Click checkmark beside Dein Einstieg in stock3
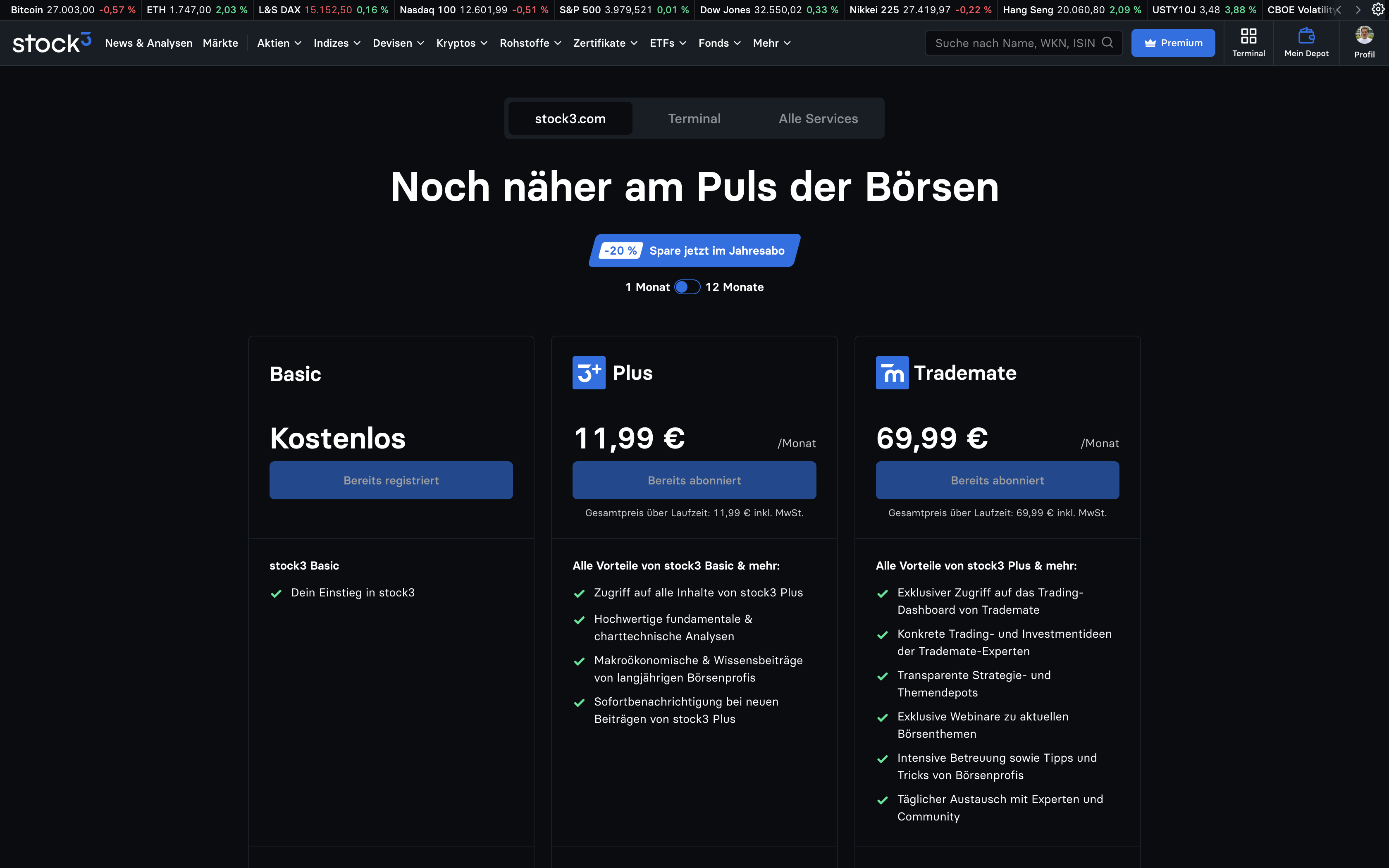Screen dimensions: 1389x868 (276, 594)
